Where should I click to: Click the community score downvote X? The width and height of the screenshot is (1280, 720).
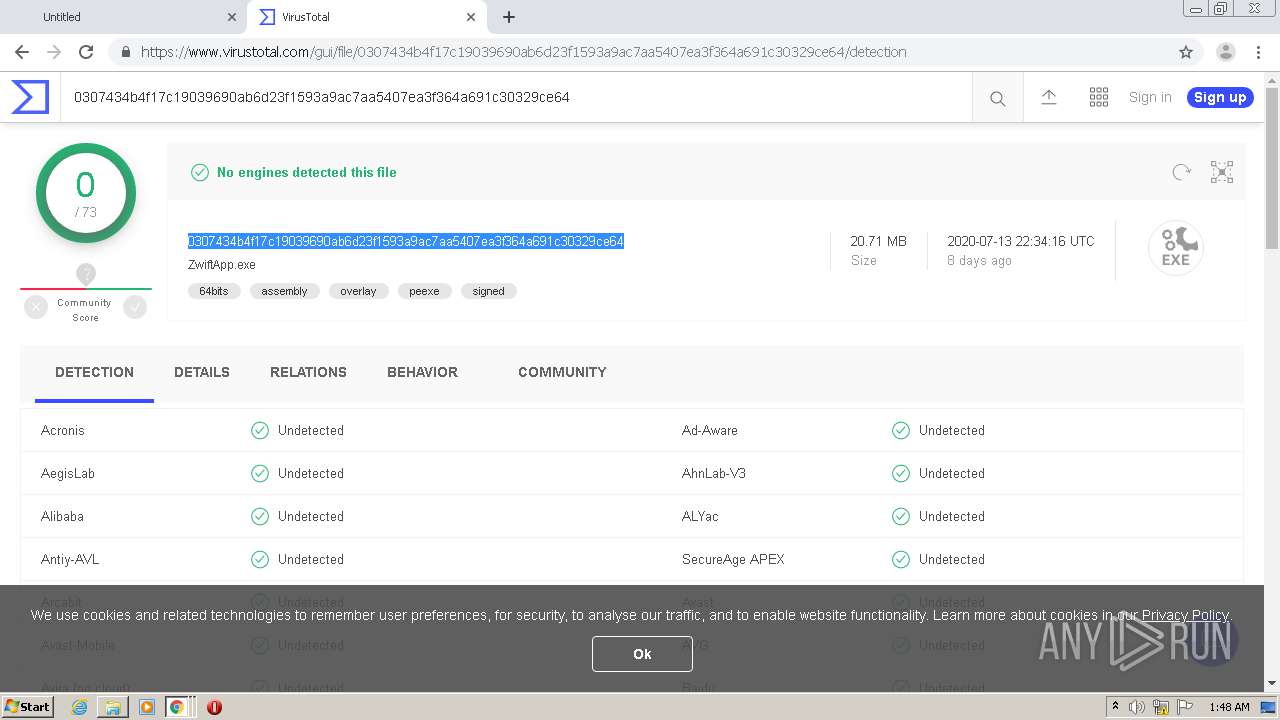(36, 308)
